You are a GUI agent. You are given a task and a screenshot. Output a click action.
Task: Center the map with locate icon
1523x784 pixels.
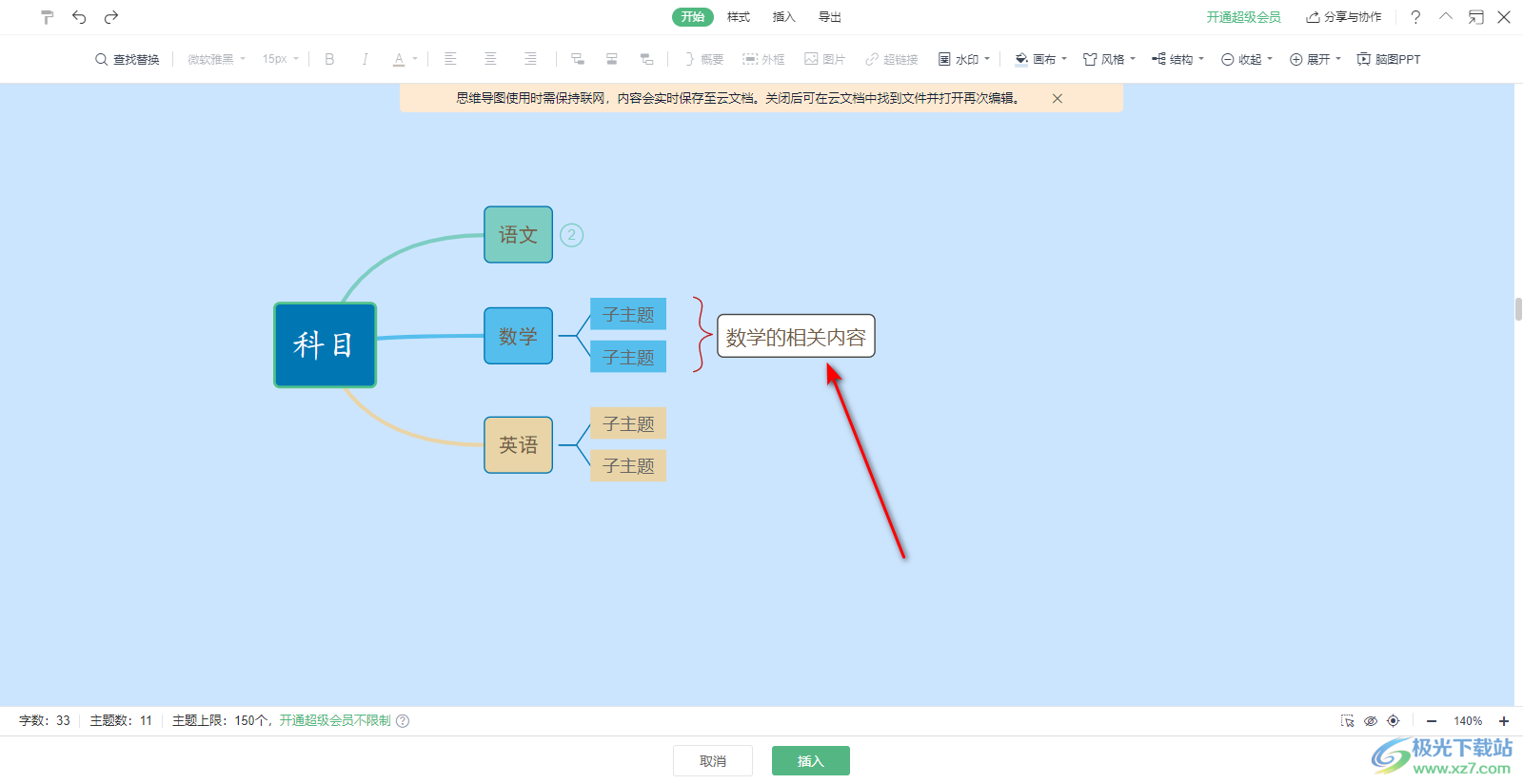[x=1394, y=721]
